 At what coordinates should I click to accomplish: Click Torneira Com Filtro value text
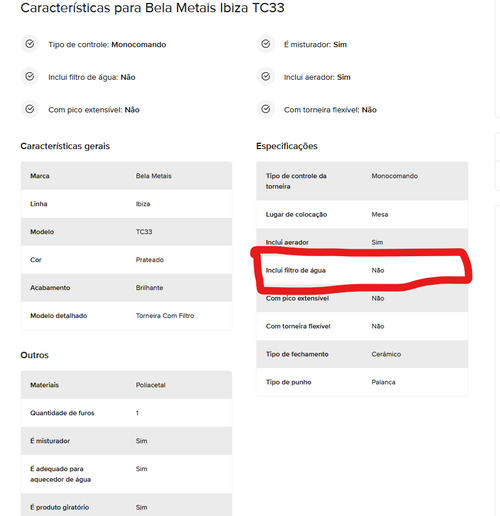[165, 316]
